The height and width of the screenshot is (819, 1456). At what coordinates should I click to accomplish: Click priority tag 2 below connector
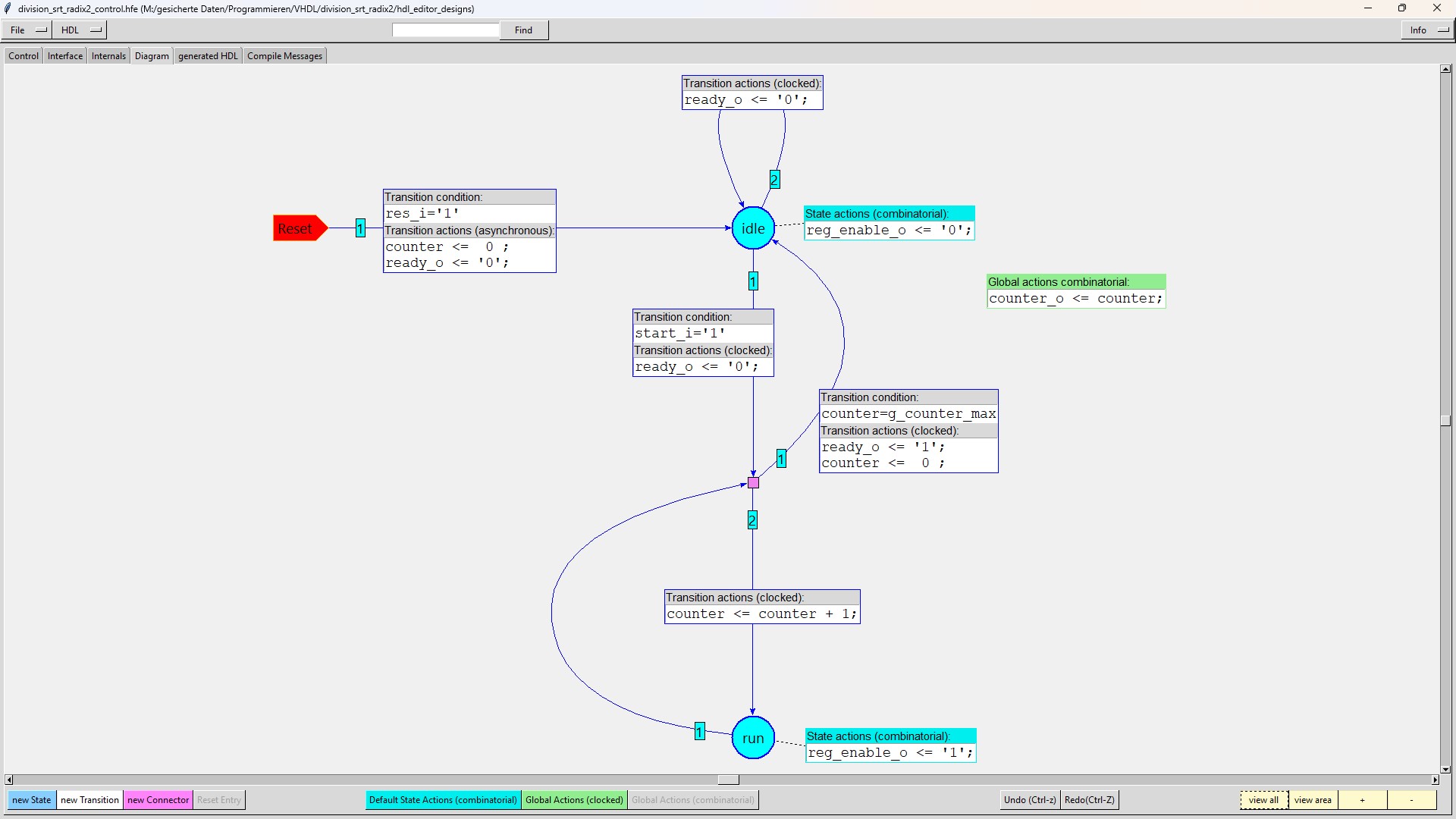coord(752,520)
